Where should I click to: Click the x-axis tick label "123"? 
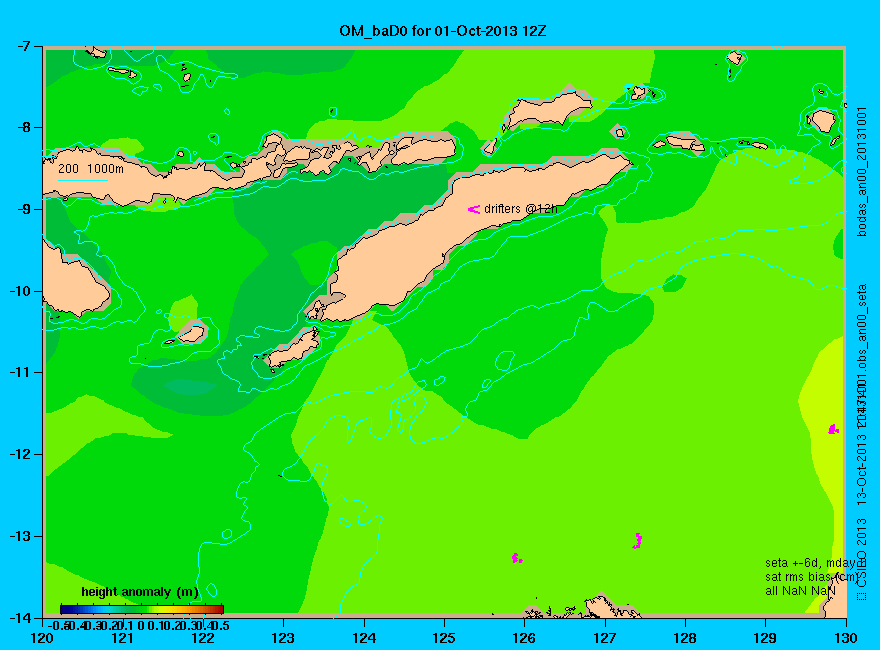(283, 638)
